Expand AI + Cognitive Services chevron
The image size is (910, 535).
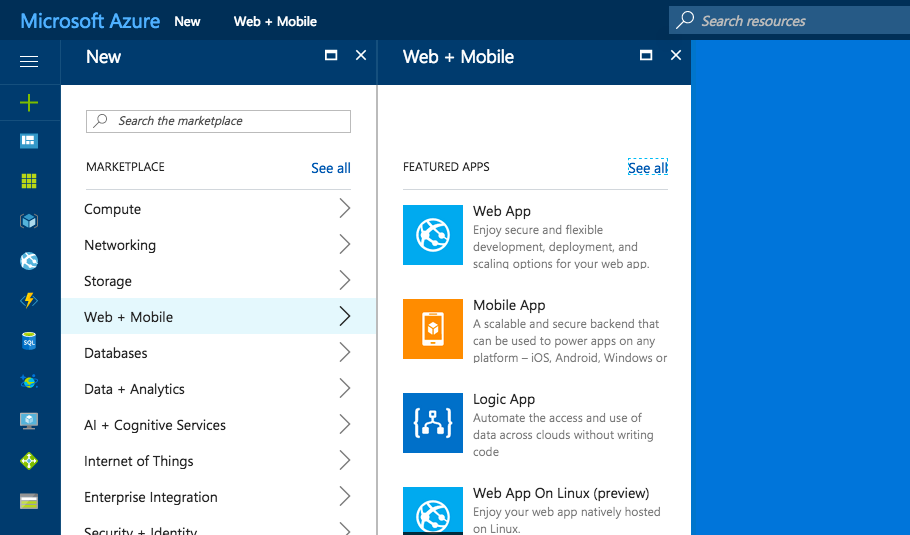pos(345,424)
